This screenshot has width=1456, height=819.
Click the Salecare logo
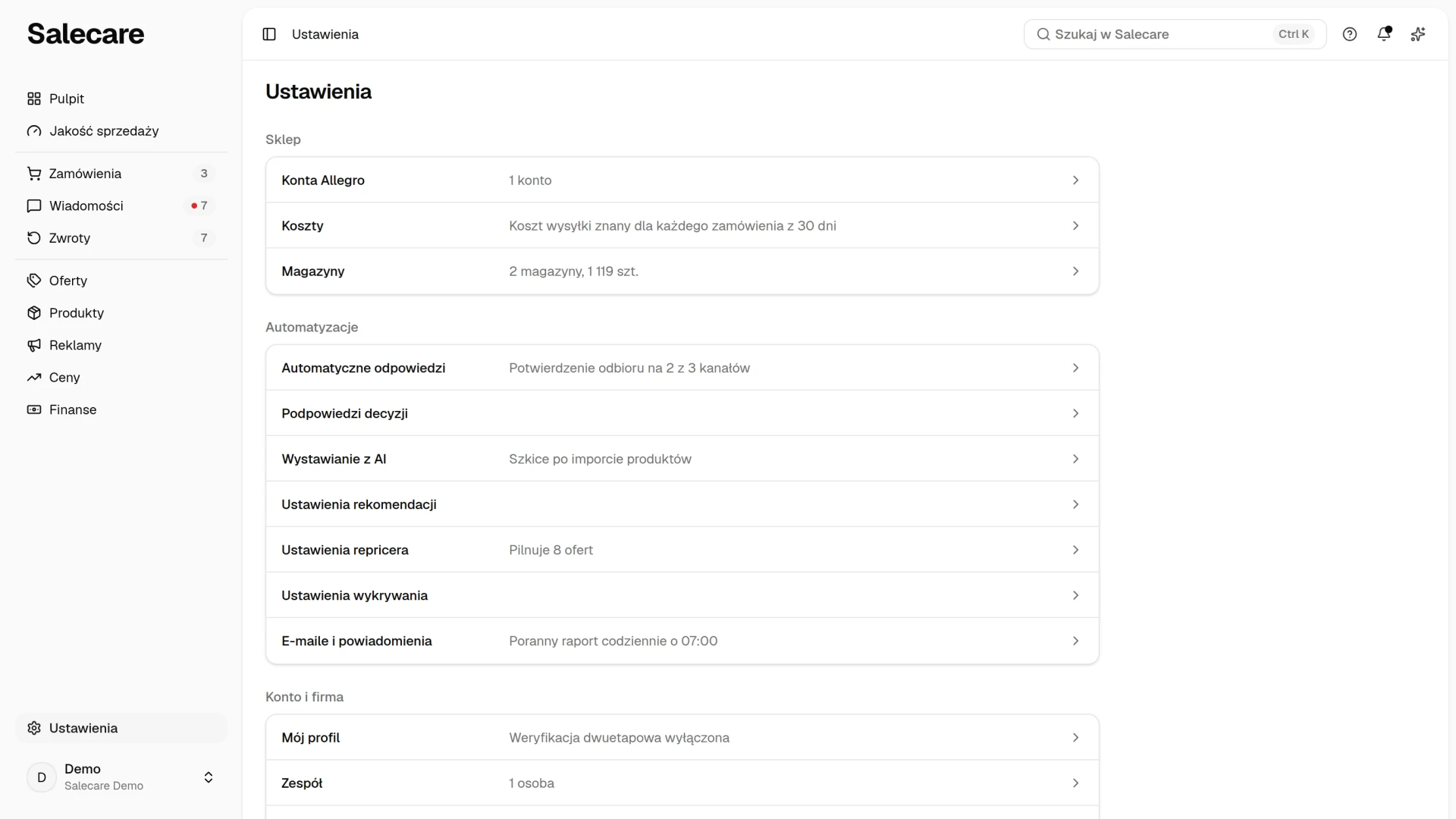[86, 33]
